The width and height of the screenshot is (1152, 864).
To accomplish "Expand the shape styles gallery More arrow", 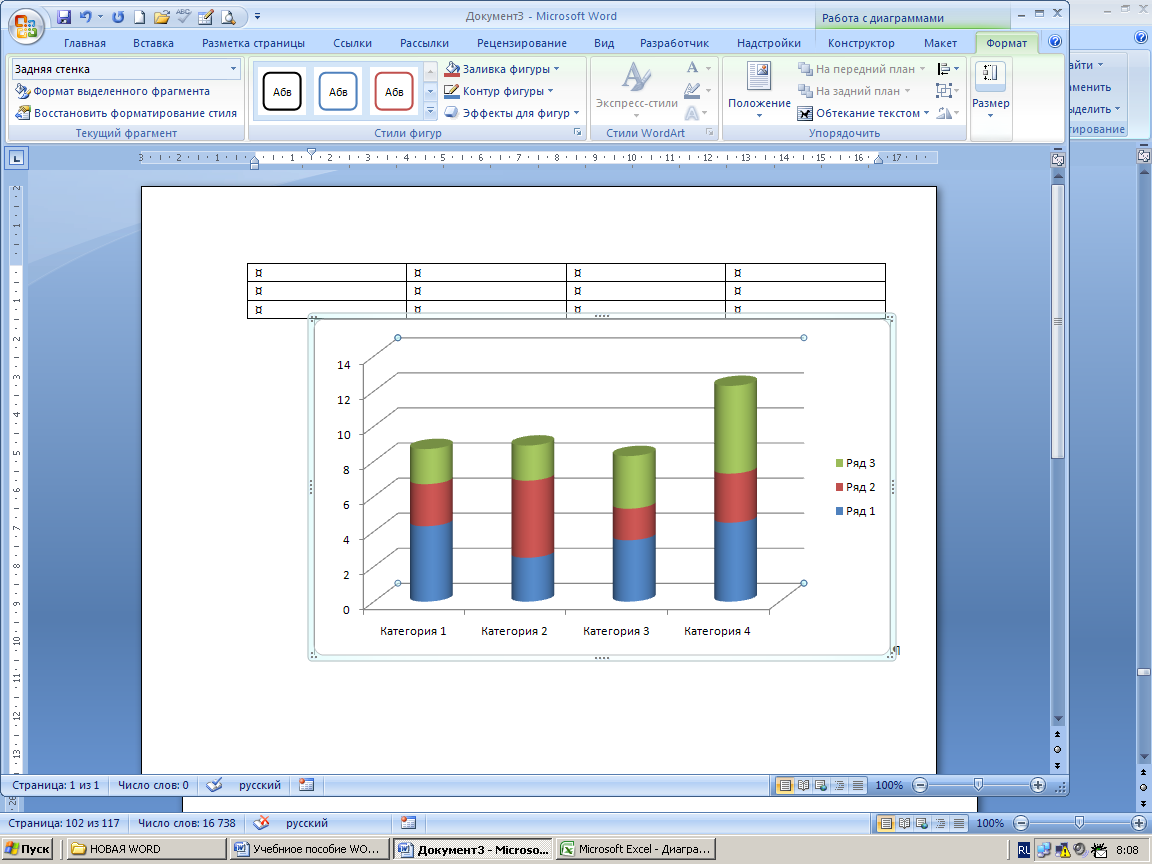I will coord(431,112).
